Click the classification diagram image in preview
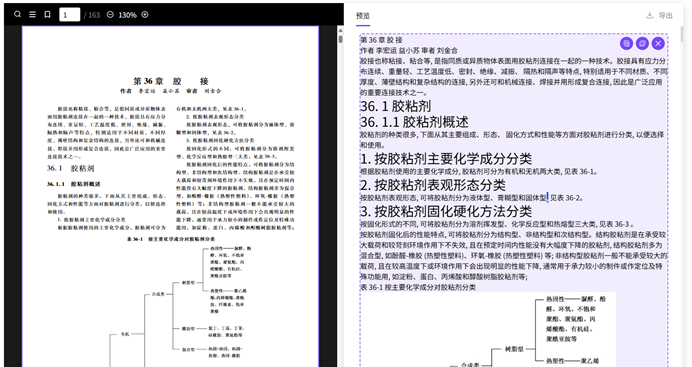This screenshot has height=367, width=692. (488, 329)
